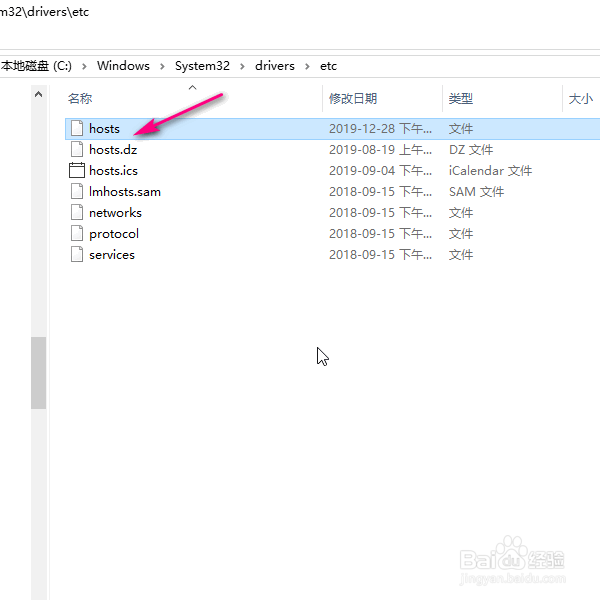The height and width of the screenshot is (600, 600).
Task: Click the protocol file name
Action: tap(114, 234)
